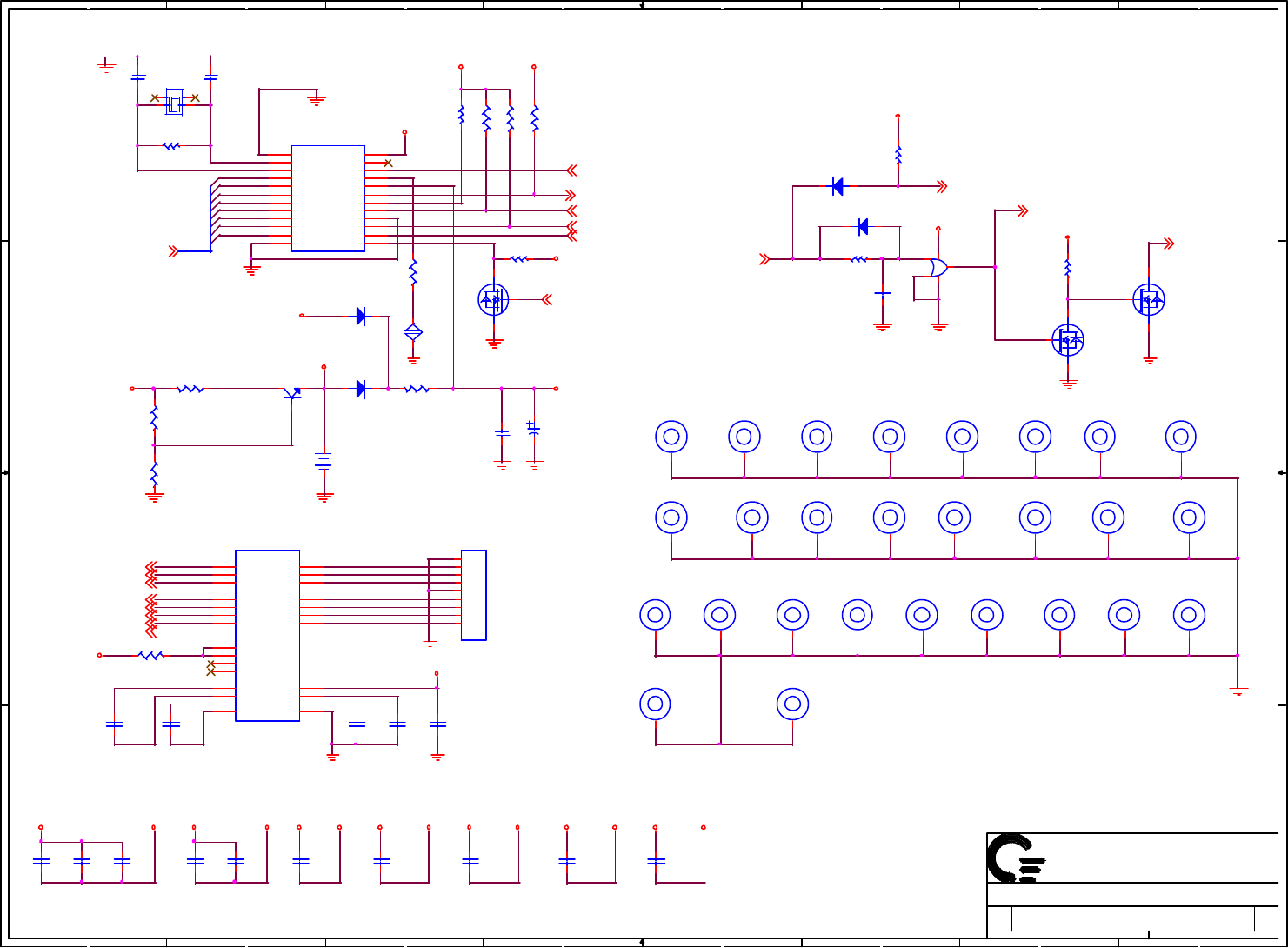Viewport: 1288px width, 948px height.
Task: Select the battery cell symbol
Action: [x=324, y=460]
